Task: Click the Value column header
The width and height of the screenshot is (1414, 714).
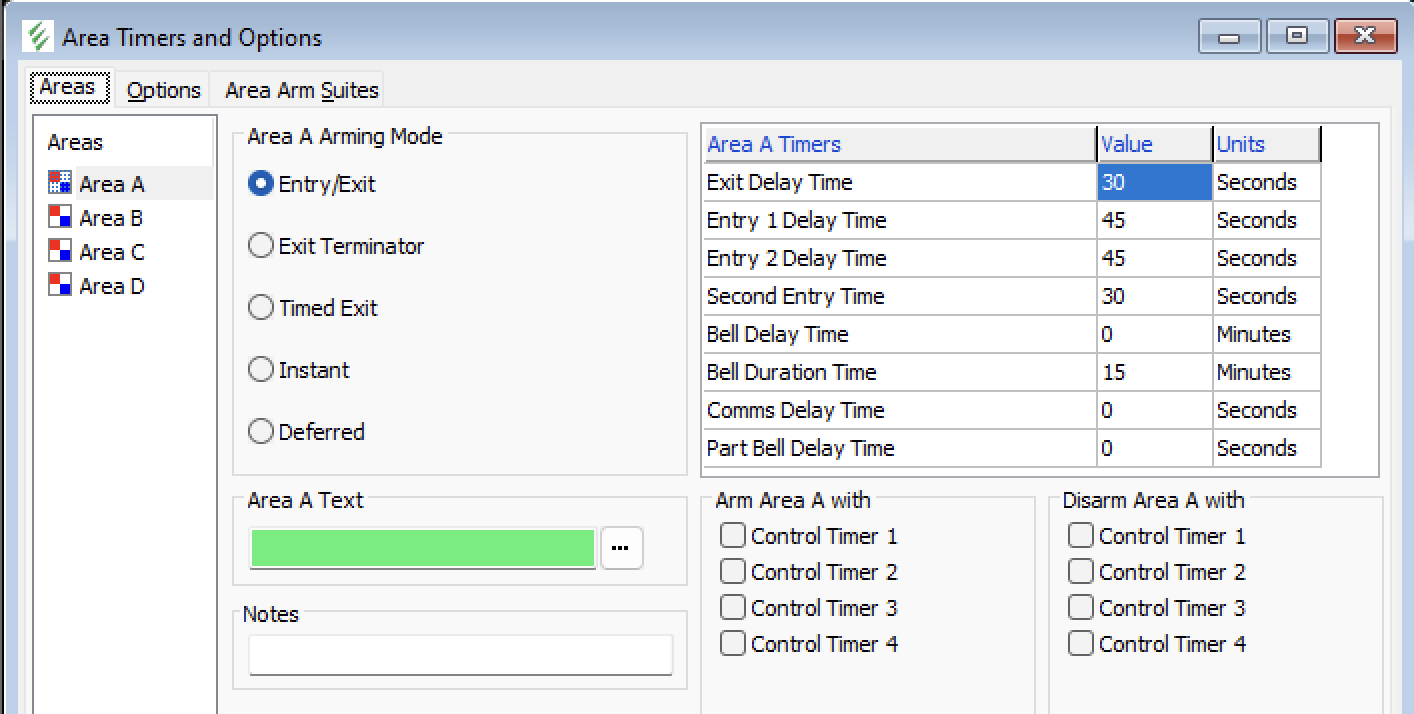Action: click(x=1154, y=144)
